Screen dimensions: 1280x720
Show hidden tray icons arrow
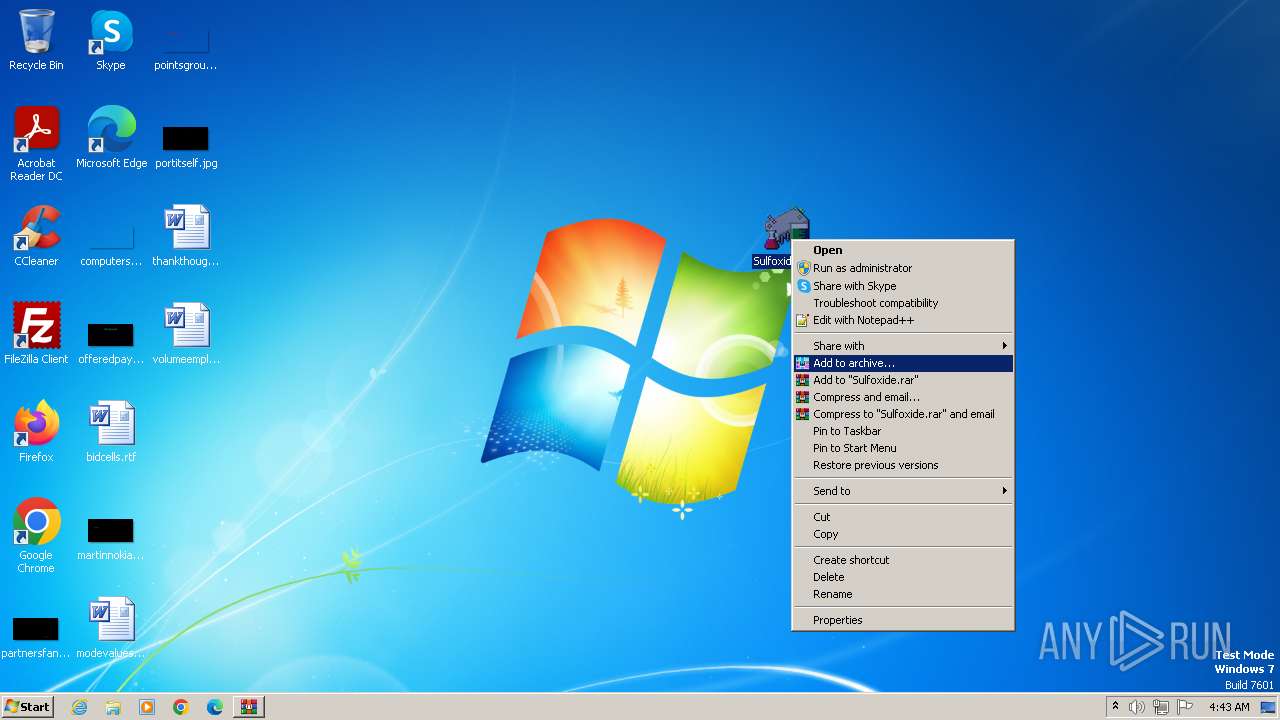click(1115, 707)
